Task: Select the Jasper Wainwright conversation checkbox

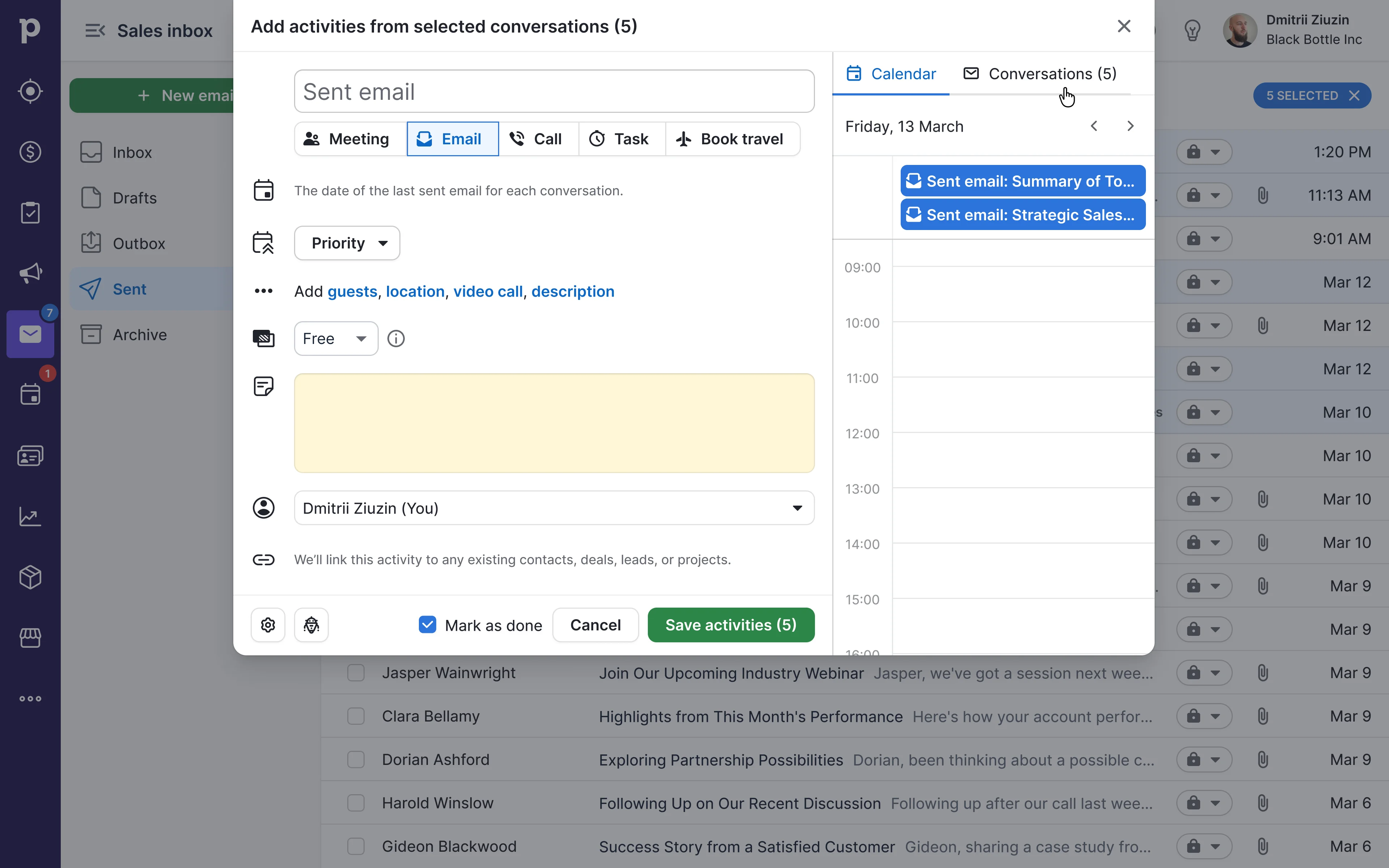Action: pyautogui.click(x=356, y=673)
